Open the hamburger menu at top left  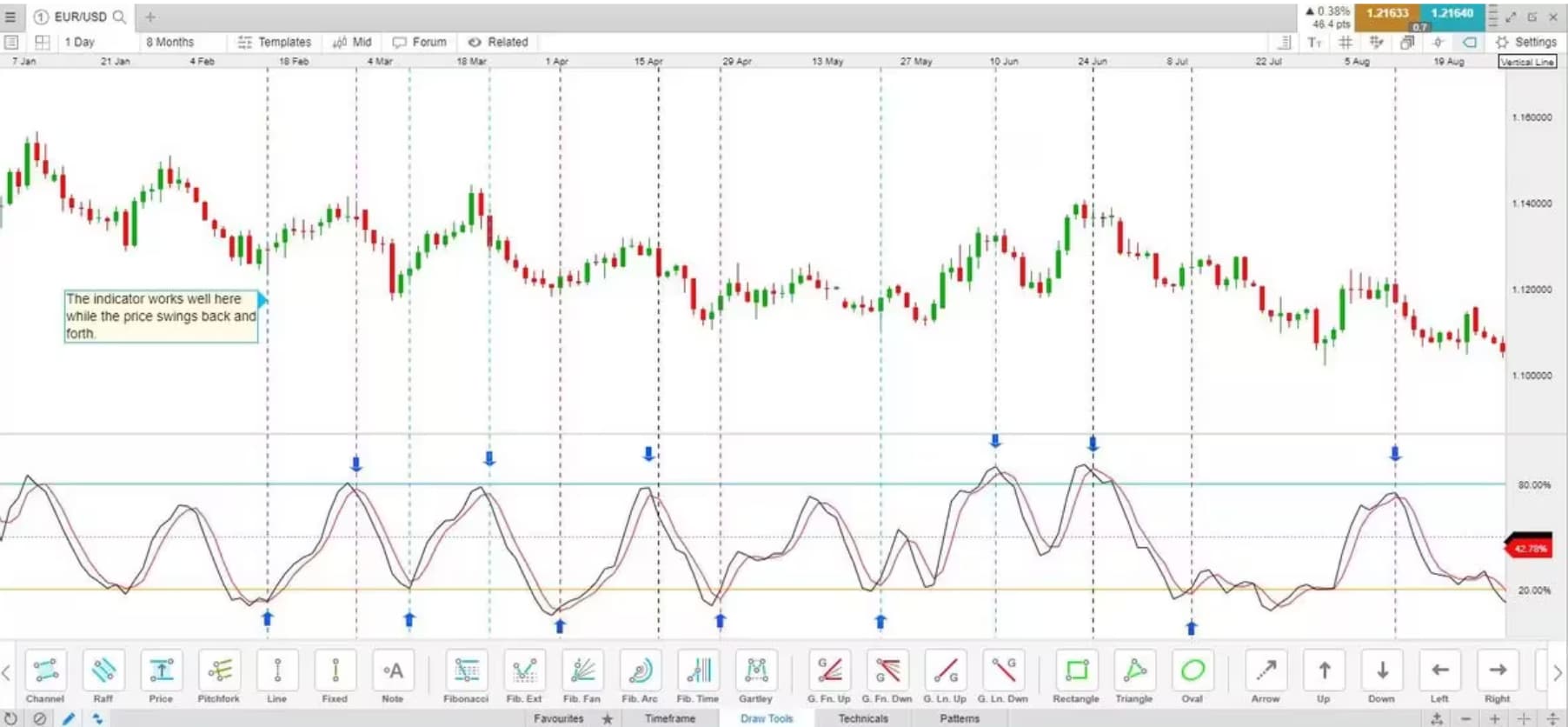(x=10, y=17)
